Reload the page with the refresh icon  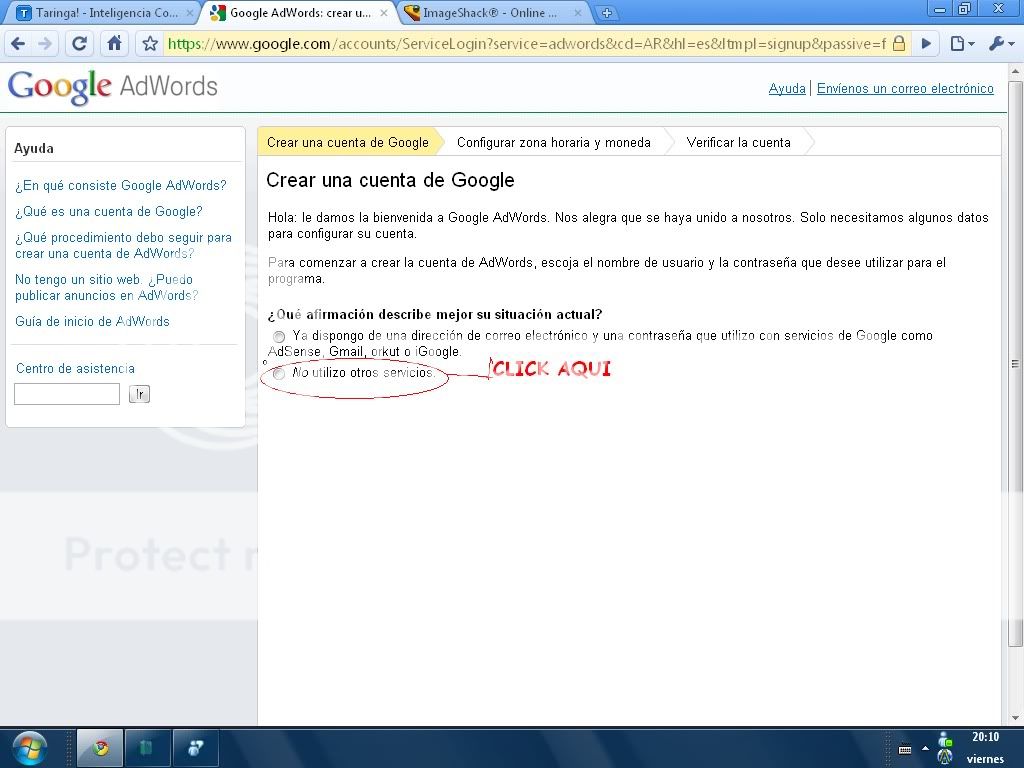pos(80,44)
